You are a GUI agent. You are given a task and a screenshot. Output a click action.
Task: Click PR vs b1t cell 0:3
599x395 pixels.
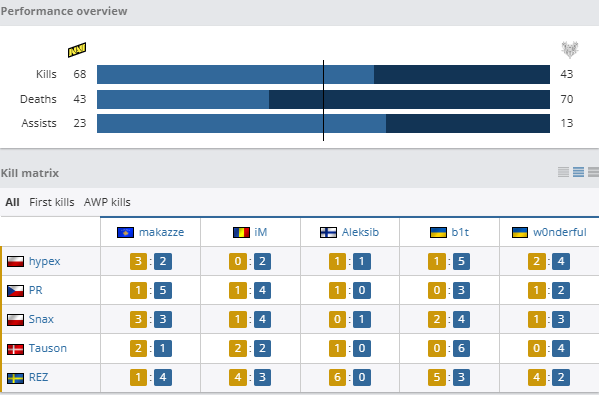point(449,290)
